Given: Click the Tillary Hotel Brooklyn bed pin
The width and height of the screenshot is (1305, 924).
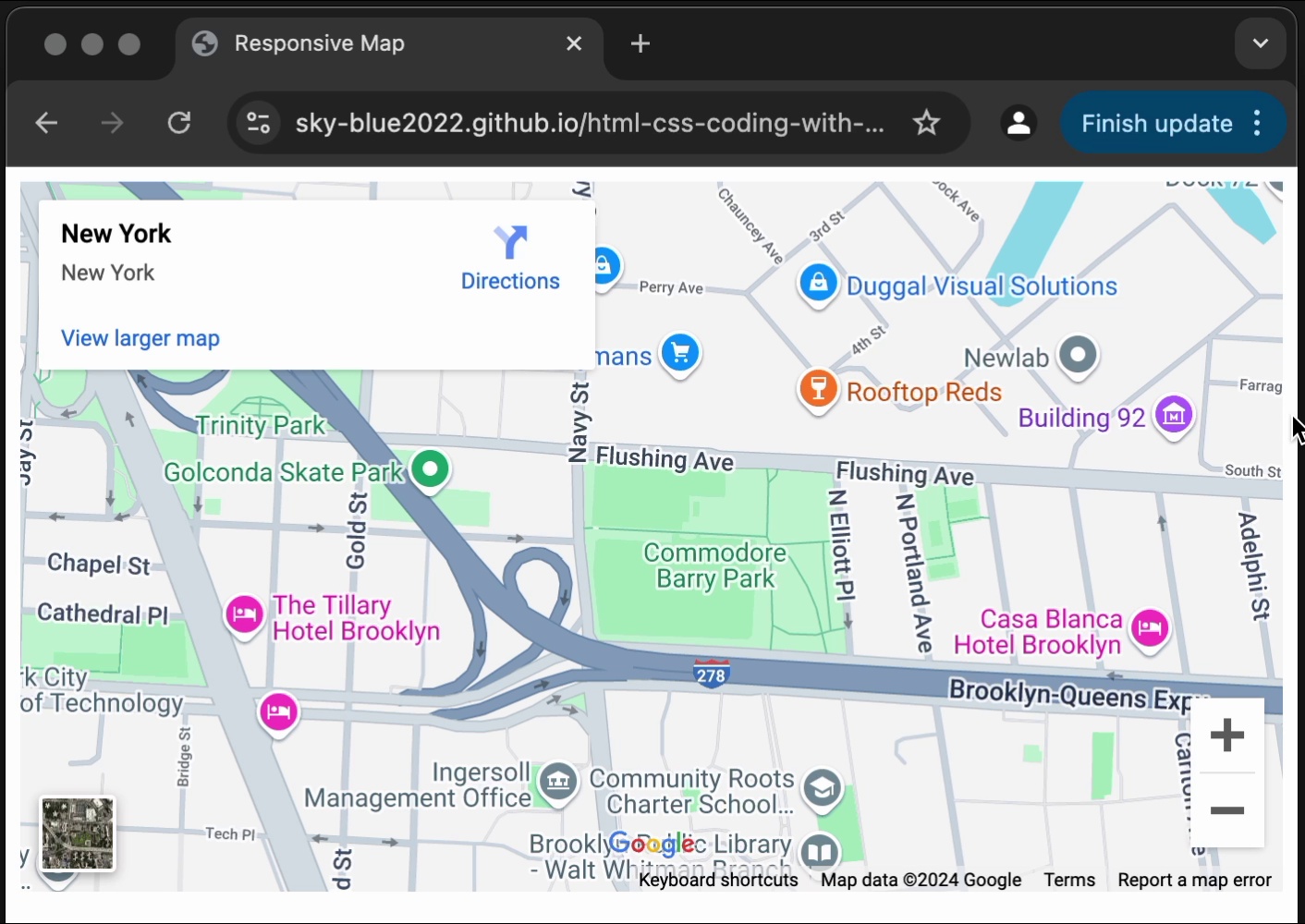Looking at the screenshot, I should (x=245, y=616).
